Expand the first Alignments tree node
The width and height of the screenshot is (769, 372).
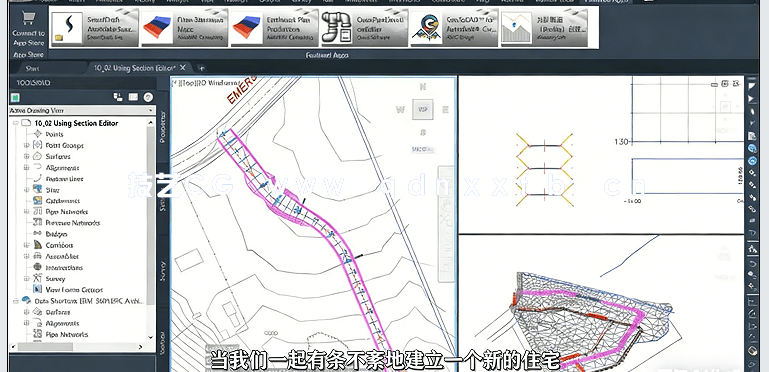(26, 168)
